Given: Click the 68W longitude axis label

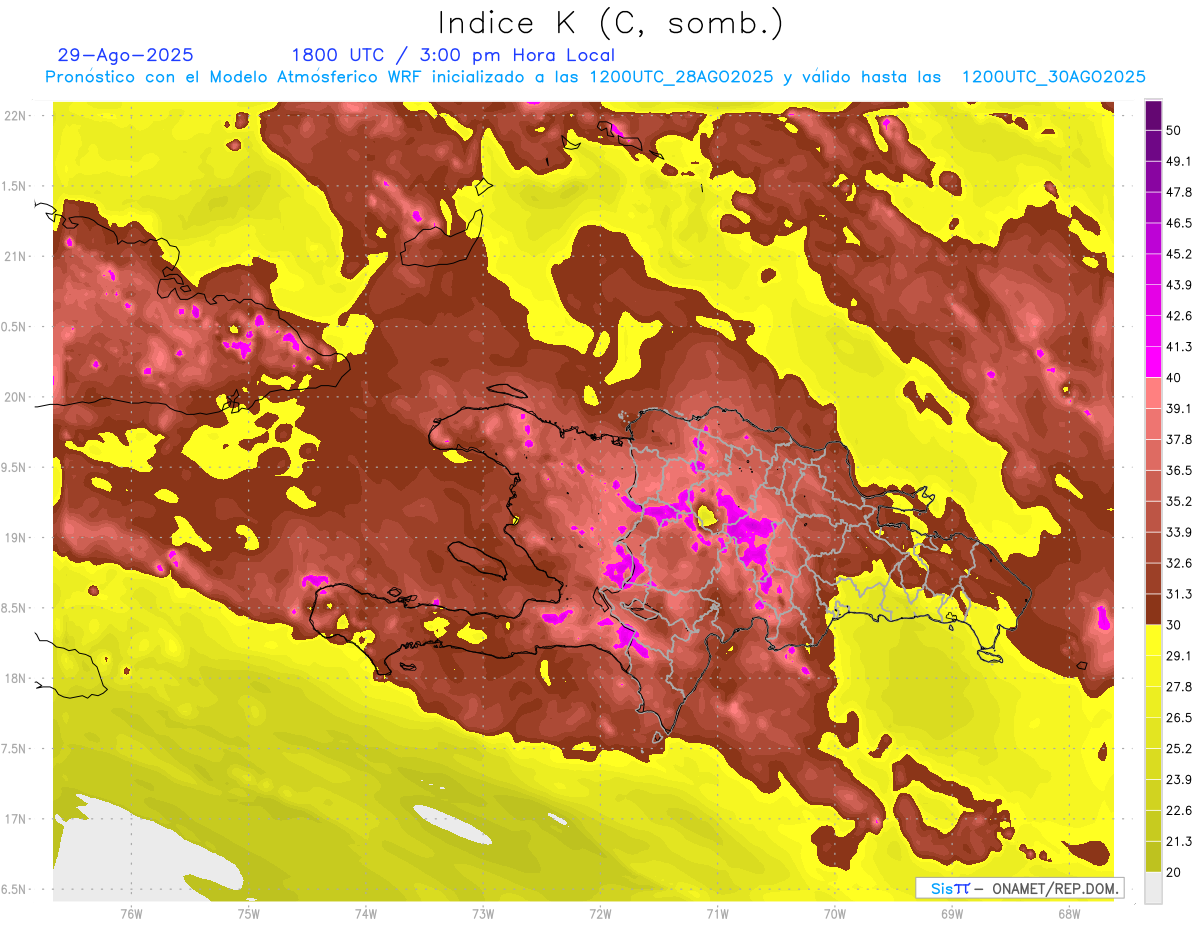Looking at the screenshot, I should pos(1068,913).
